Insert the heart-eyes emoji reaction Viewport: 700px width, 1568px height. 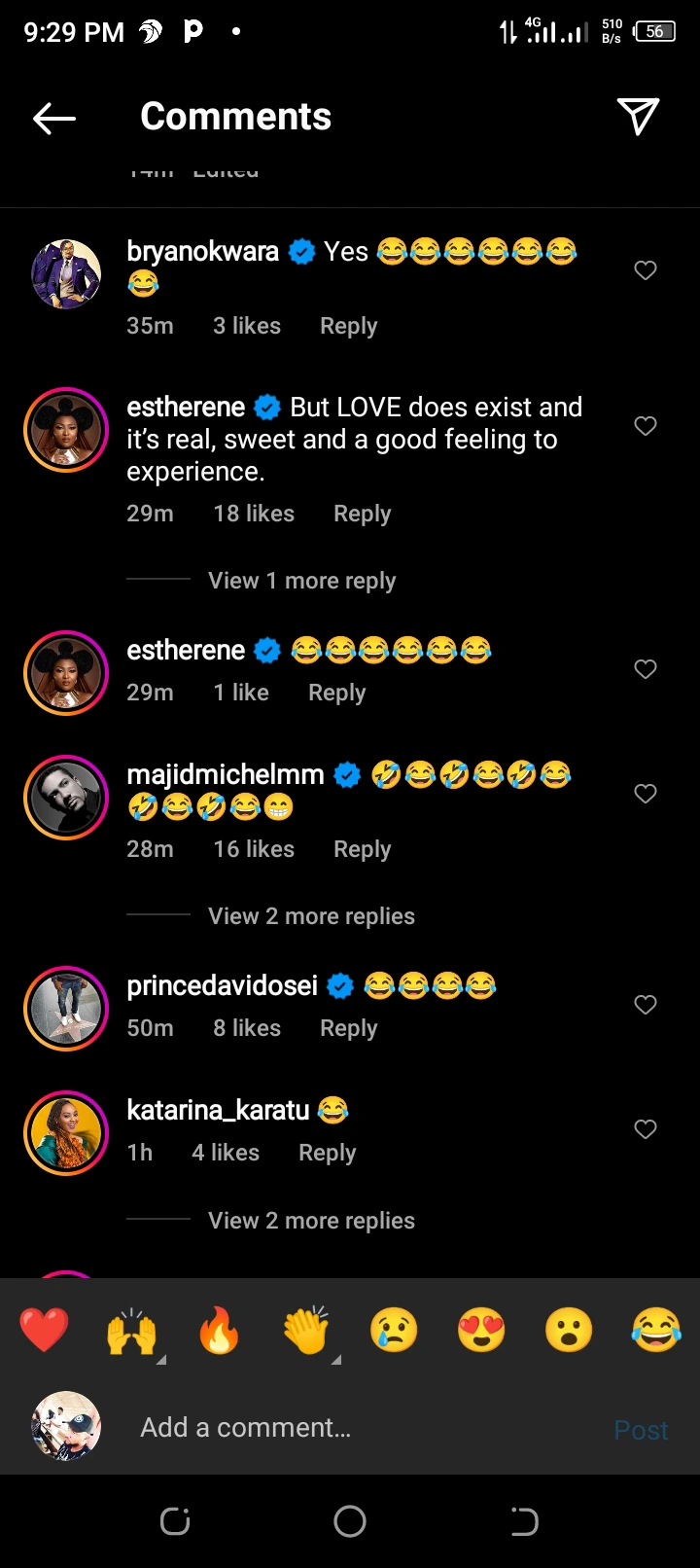point(482,1330)
